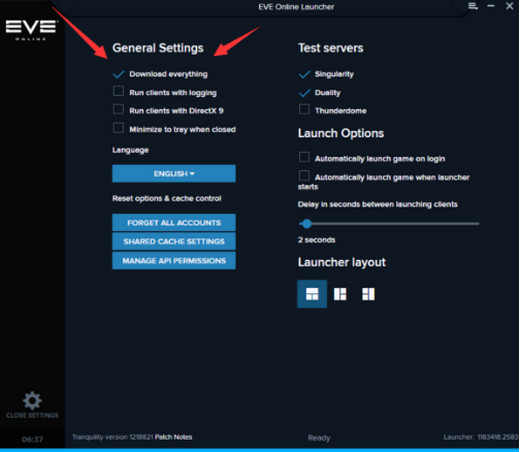Uncheck the Duality test server

pyautogui.click(x=304, y=93)
